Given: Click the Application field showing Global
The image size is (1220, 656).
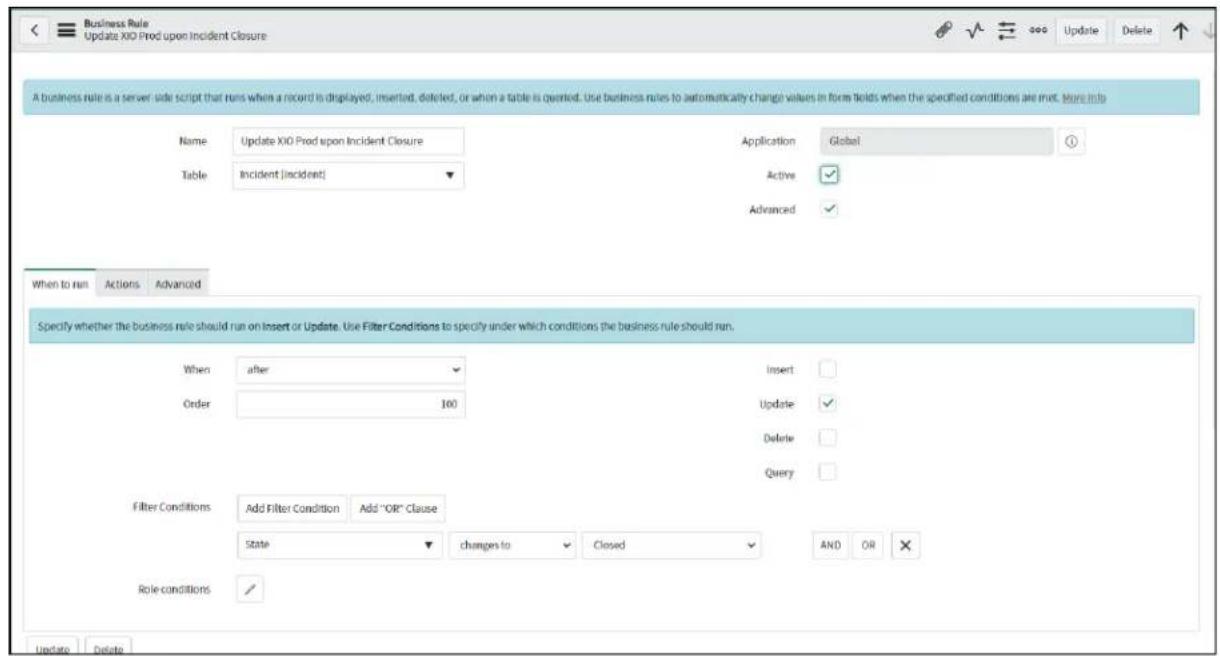Looking at the screenshot, I should (936, 142).
